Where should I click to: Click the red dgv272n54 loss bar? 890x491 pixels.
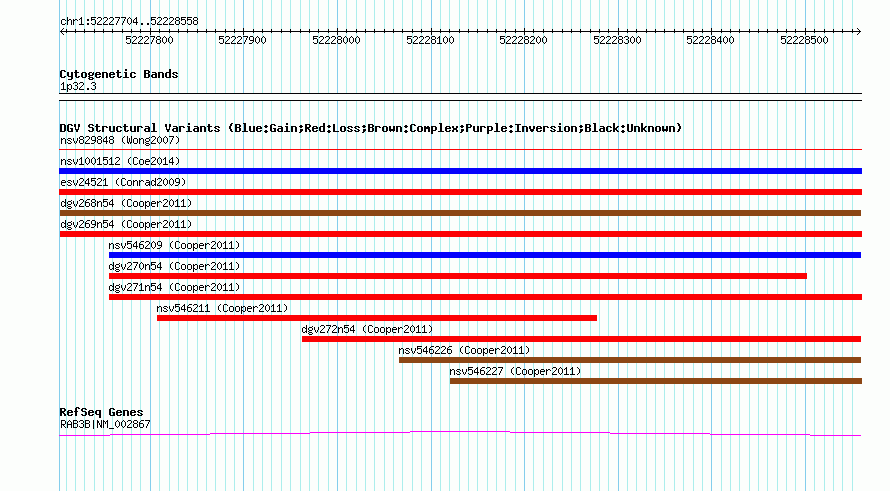(x=581, y=339)
